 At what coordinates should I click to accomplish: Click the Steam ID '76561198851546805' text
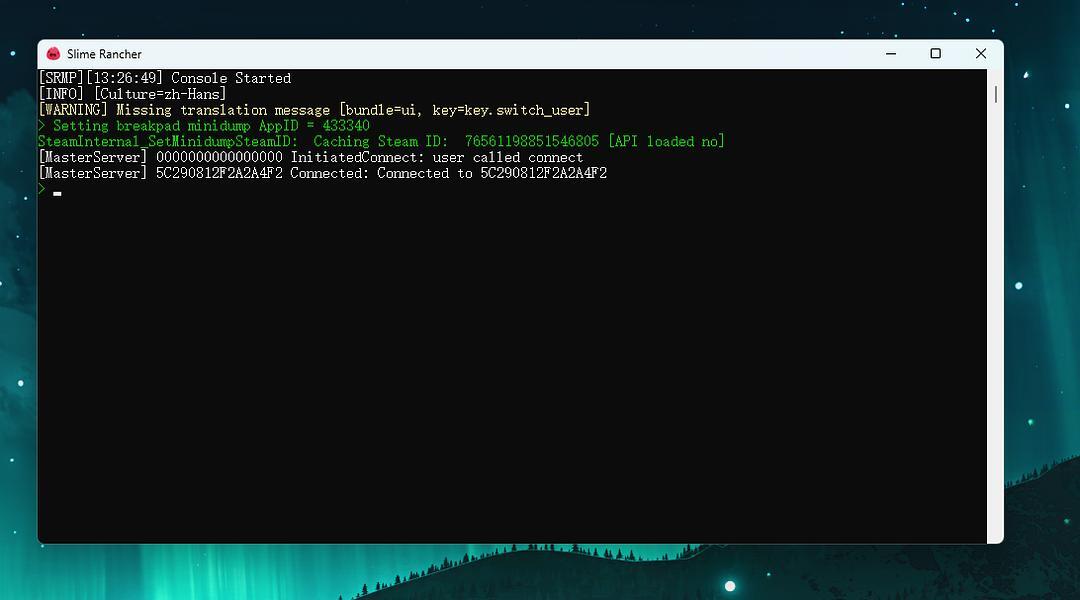(x=532, y=141)
